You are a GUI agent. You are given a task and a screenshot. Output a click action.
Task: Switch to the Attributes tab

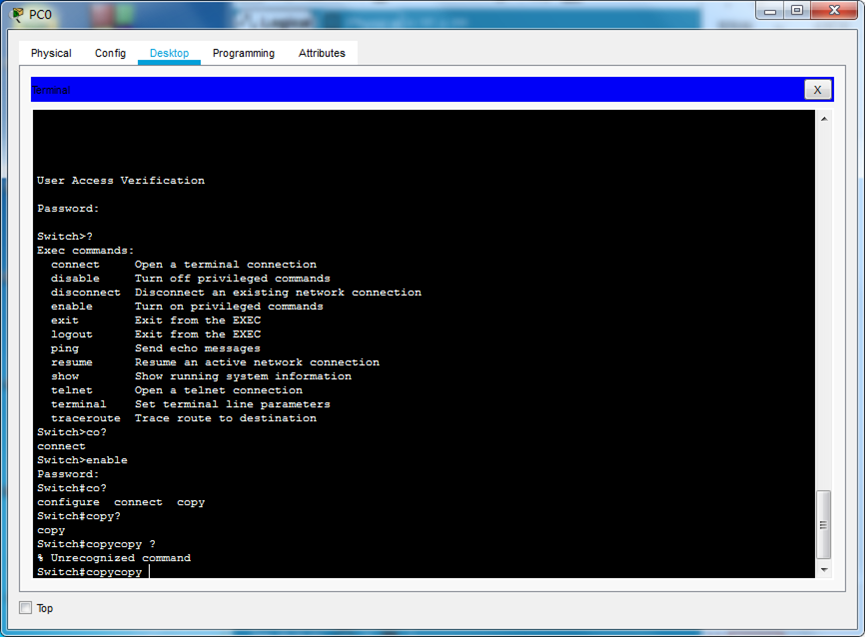(x=322, y=53)
